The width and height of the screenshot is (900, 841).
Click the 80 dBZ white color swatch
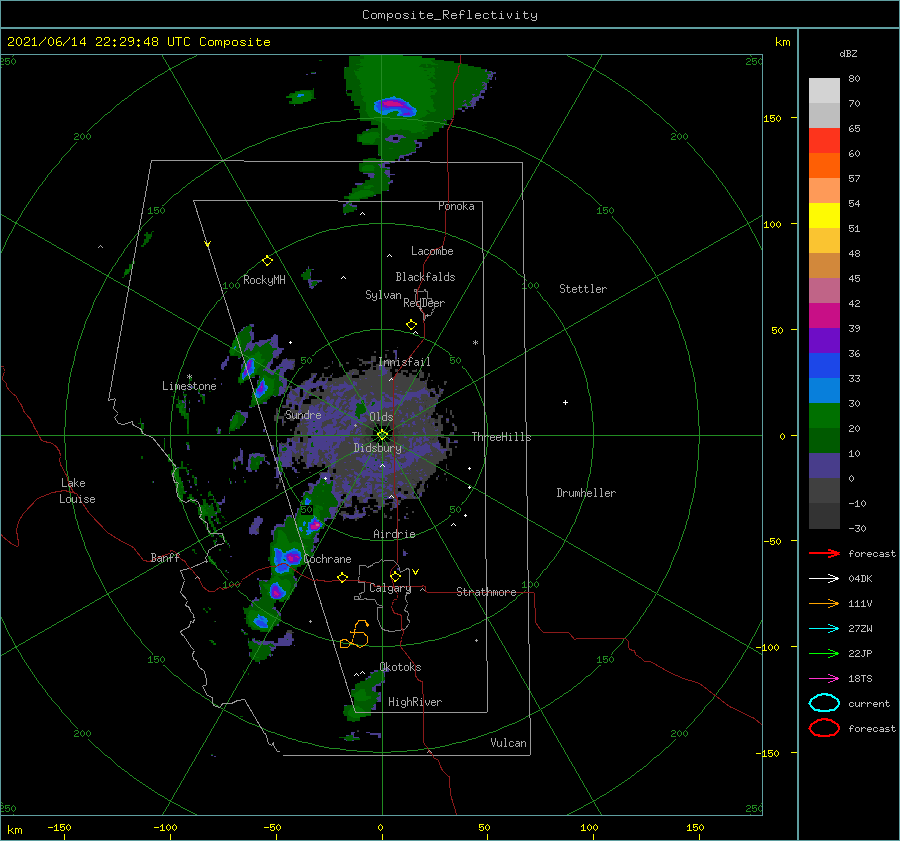pyautogui.click(x=824, y=90)
